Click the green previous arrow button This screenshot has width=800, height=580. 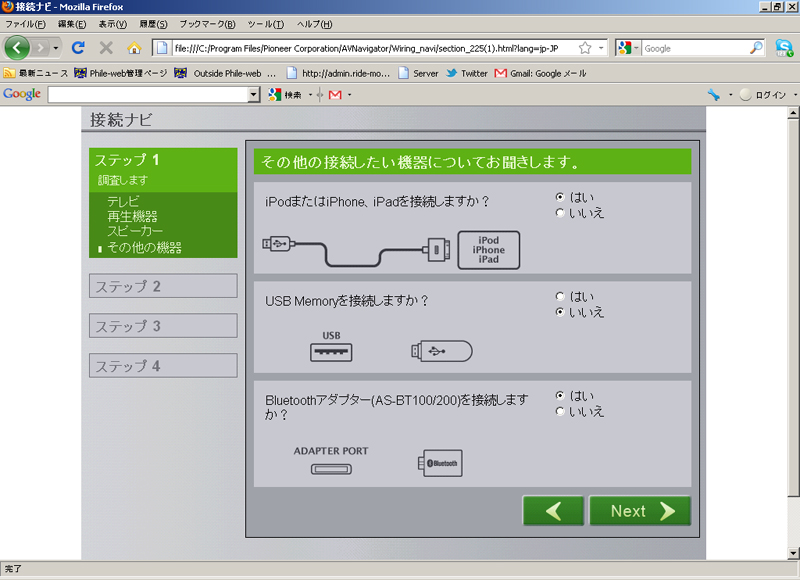(553, 511)
